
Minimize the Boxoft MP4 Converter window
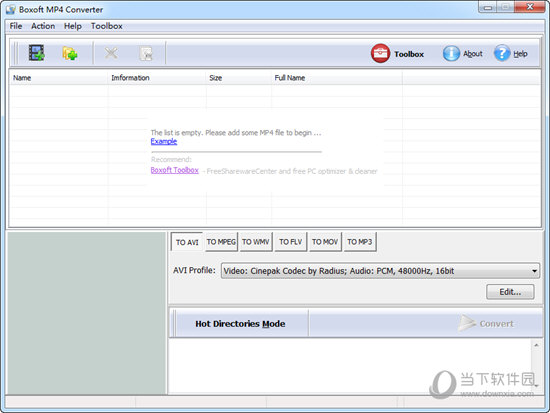[x=487, y=7]
